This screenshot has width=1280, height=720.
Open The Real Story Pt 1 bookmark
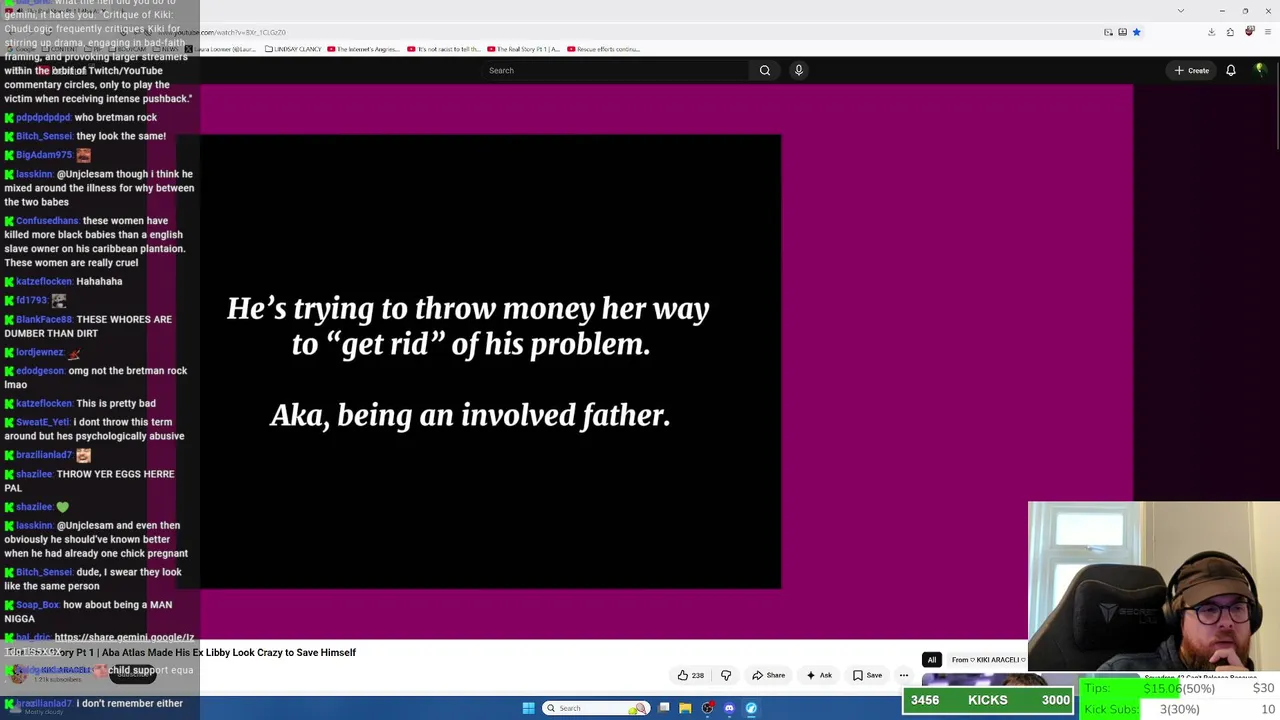(x=524, y=49)
